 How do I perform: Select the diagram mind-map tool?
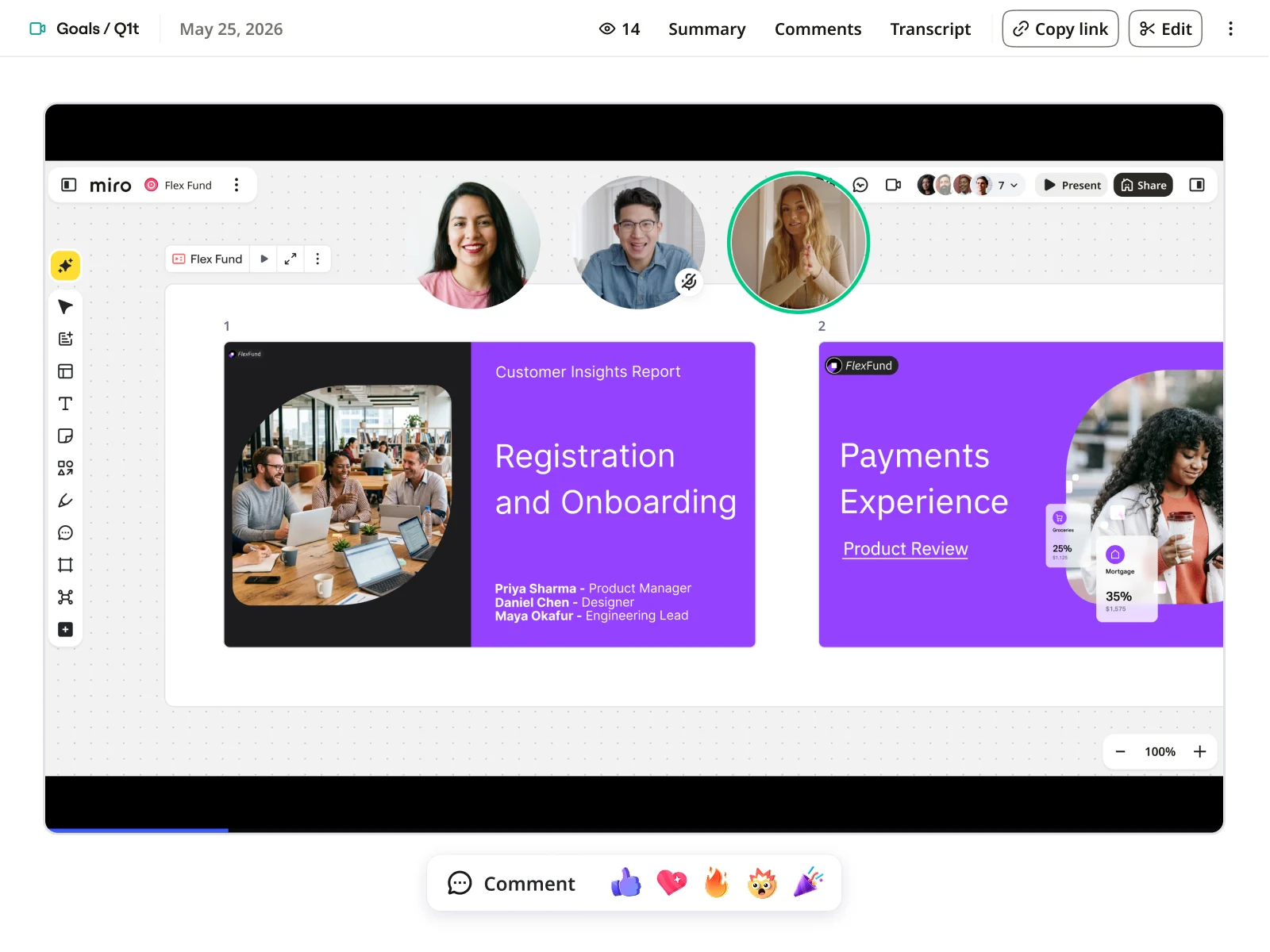click(66, 597)
